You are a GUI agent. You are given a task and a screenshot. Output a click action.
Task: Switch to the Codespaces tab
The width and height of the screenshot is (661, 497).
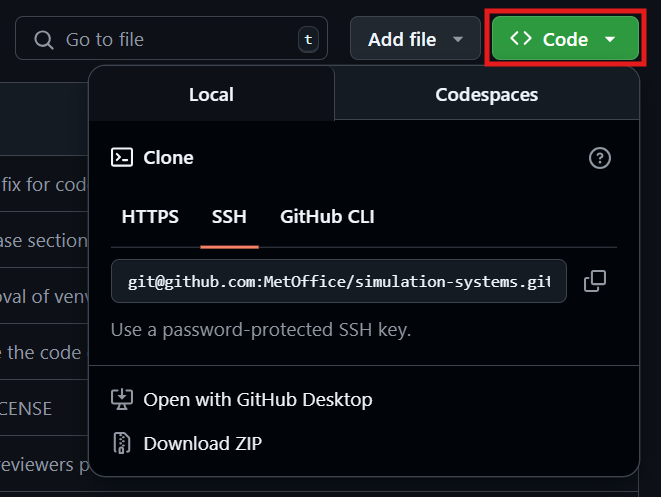click(x=486, y=95)
